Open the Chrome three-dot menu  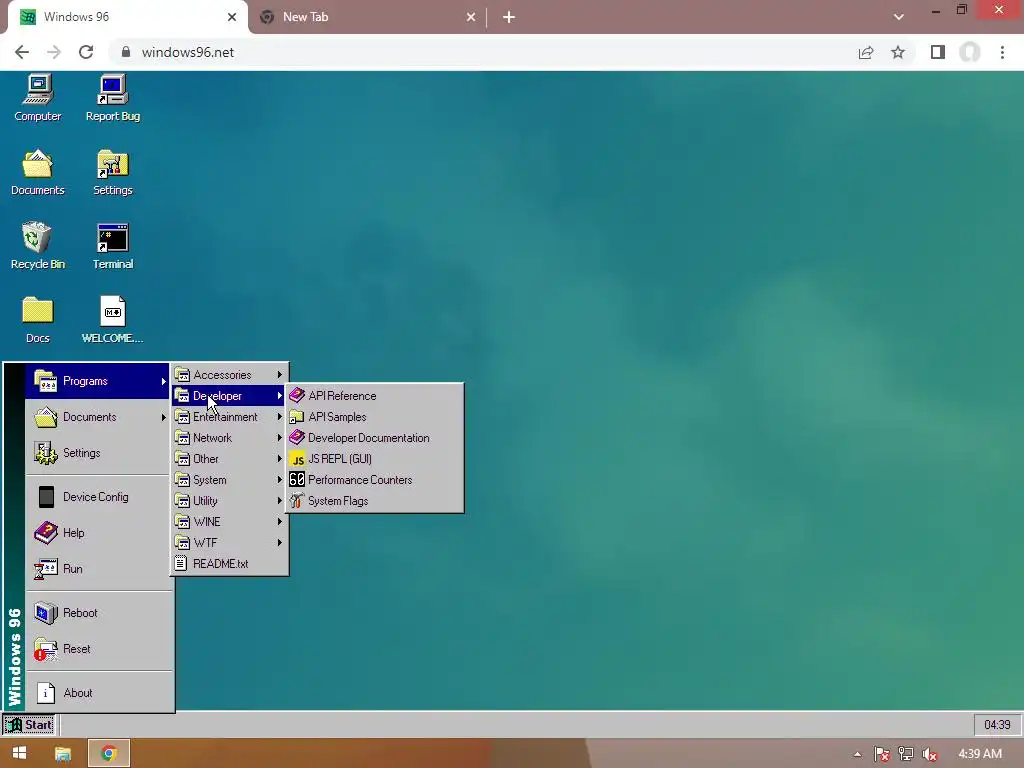click(1002, 52)
